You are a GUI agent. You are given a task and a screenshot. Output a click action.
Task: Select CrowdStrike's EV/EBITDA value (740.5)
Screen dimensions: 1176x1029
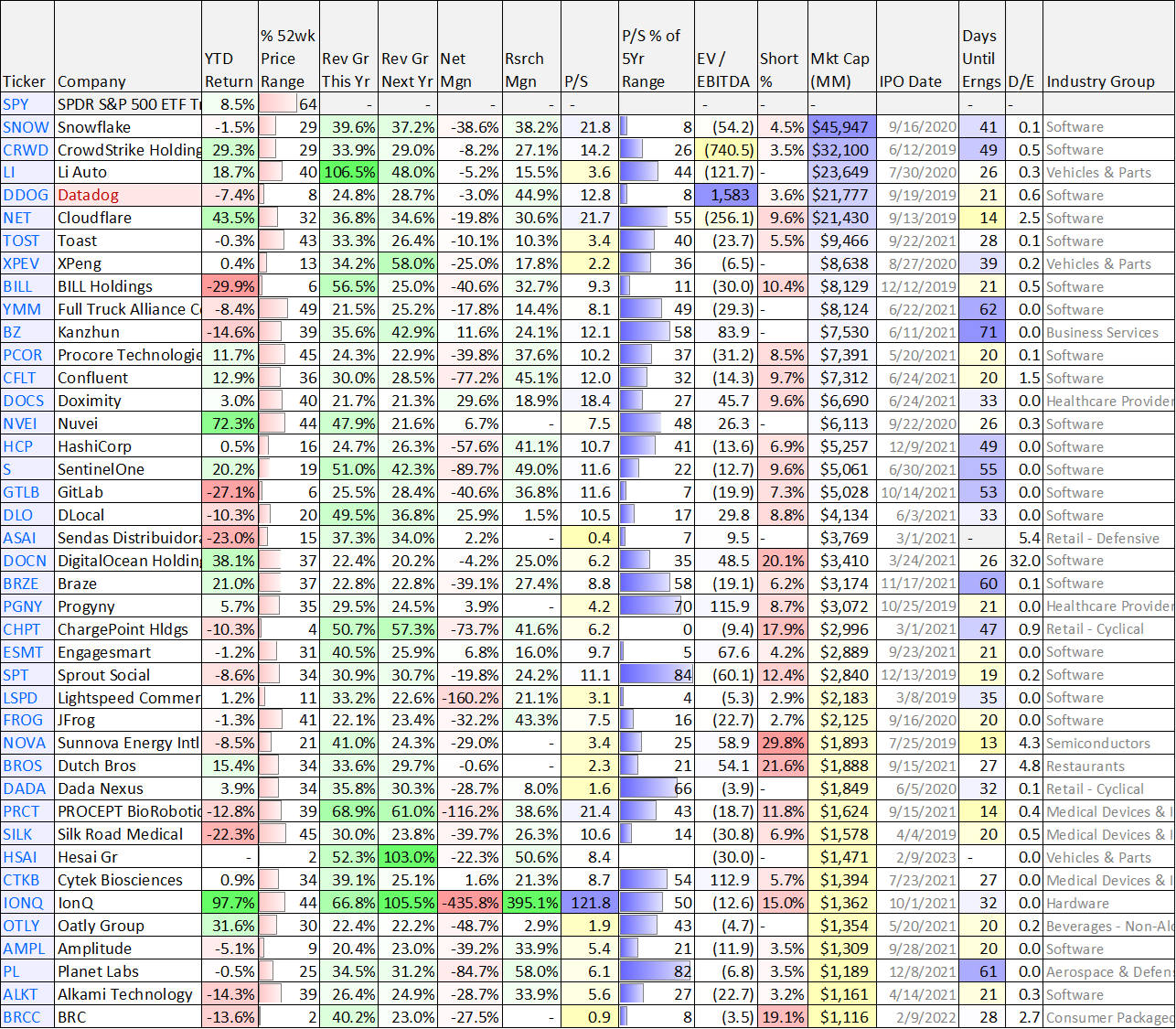click(723, 150)
